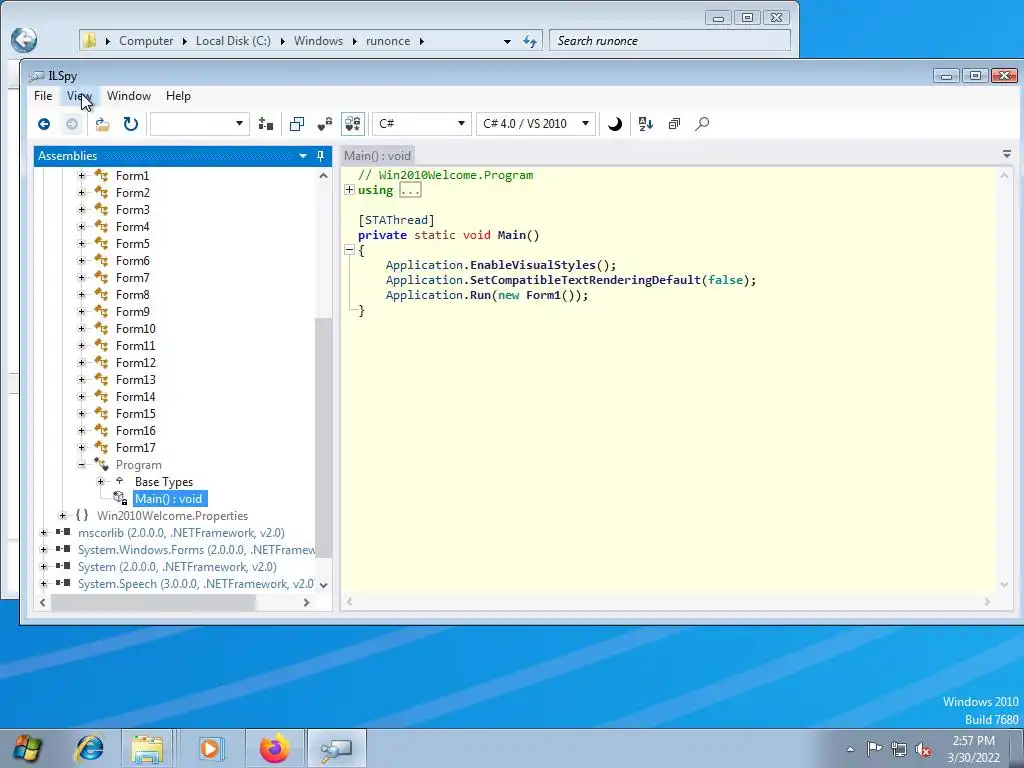The height and width of the screenshot is (768, 1024).
Task: Open the Window menu
Action: coord(129,96)
